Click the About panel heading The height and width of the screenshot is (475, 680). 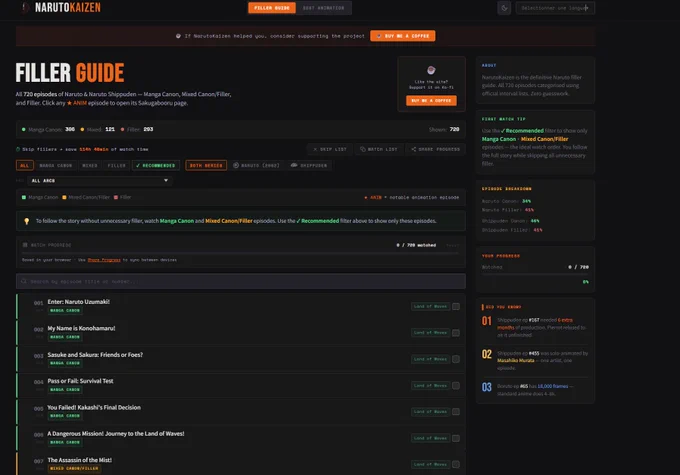pyautogui.click(x=489, y=66)
